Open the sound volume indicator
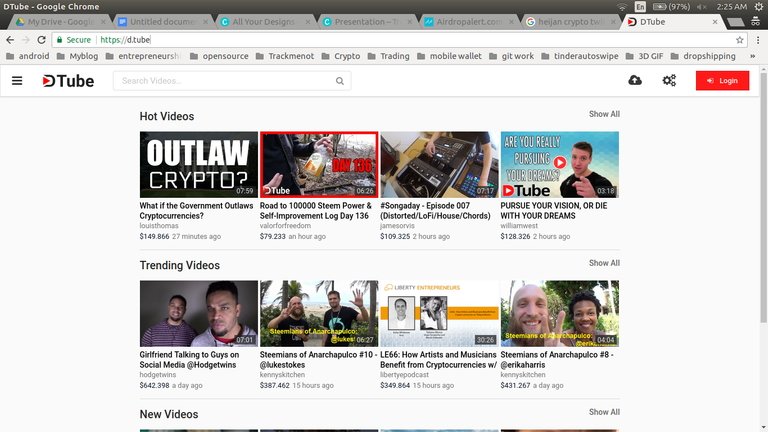This screenshot has width=768, height=432. (x=701, y=7)
